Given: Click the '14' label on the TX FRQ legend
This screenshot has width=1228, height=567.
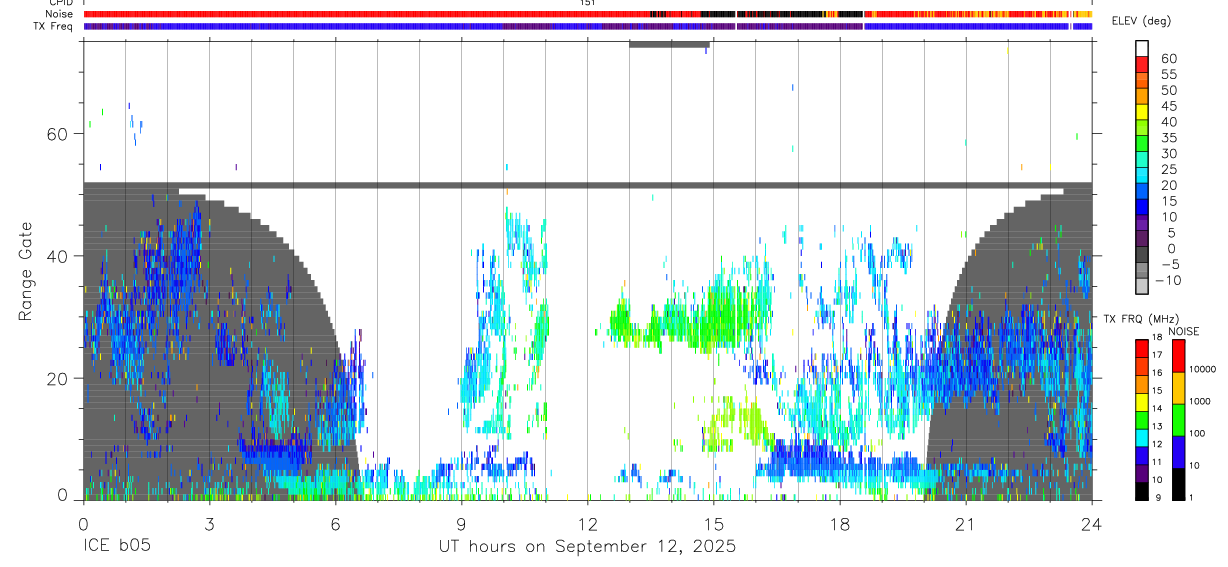Looking at the screenshot, I should pos(1159,409).
